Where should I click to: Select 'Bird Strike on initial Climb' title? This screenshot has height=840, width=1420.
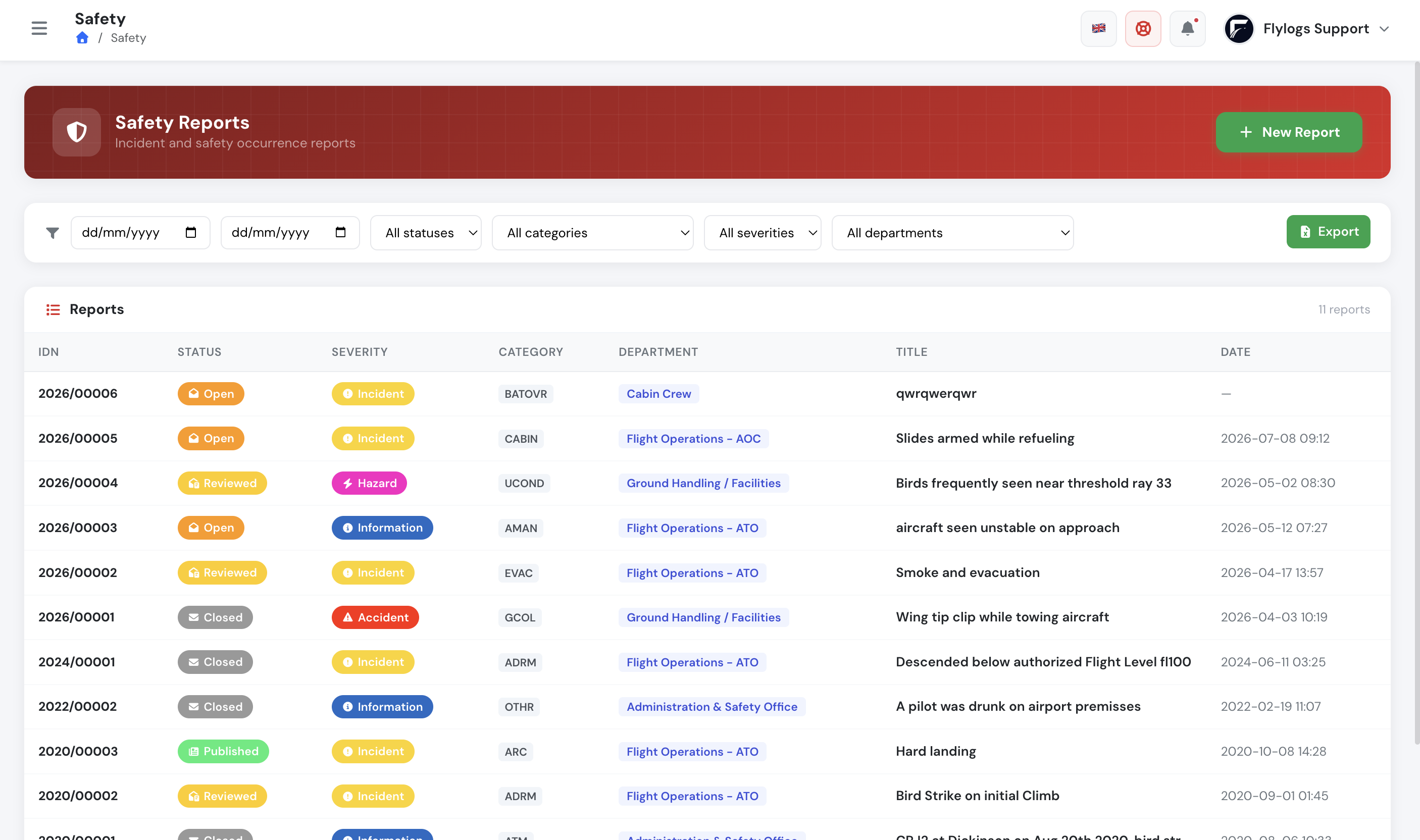pyautogui.click(x=977, y=795)
